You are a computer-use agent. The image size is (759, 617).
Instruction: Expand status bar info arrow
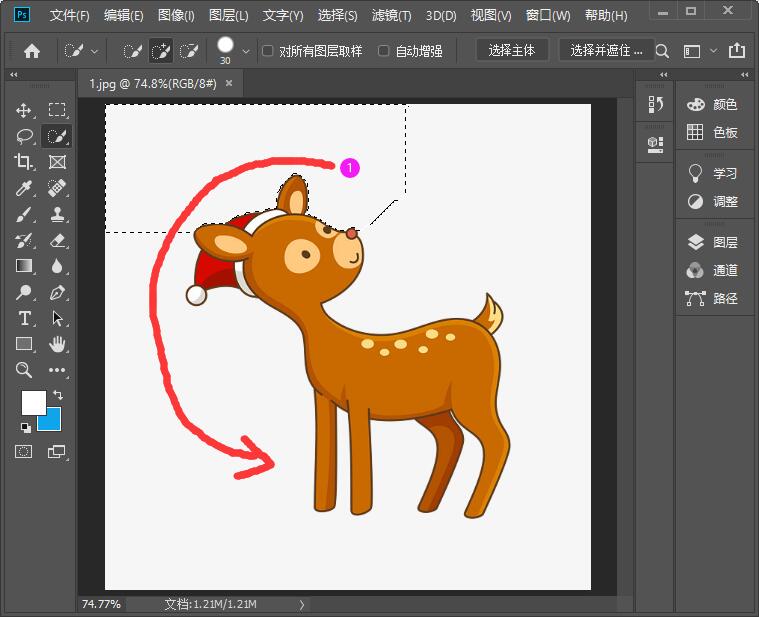303,604
